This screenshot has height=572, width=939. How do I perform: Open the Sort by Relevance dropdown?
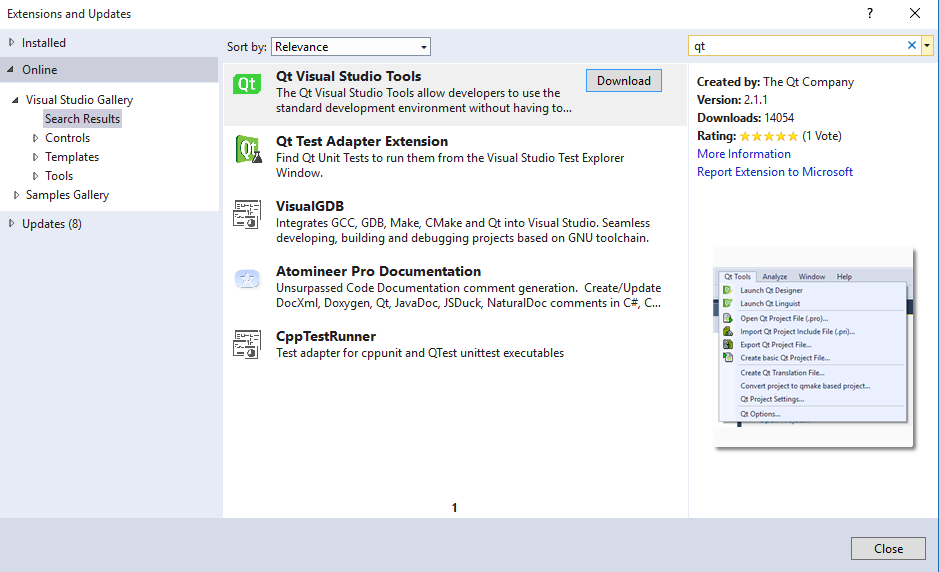[351, 47]
